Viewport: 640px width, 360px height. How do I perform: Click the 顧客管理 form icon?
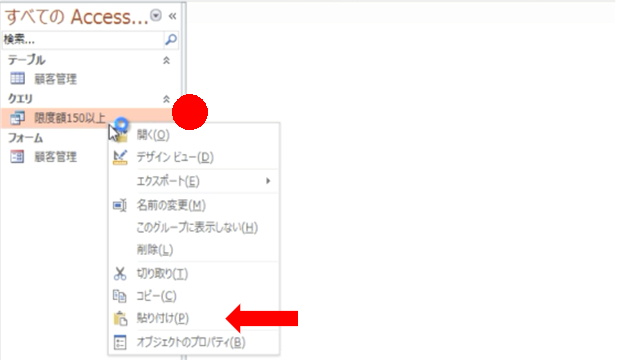coord(18,156)
